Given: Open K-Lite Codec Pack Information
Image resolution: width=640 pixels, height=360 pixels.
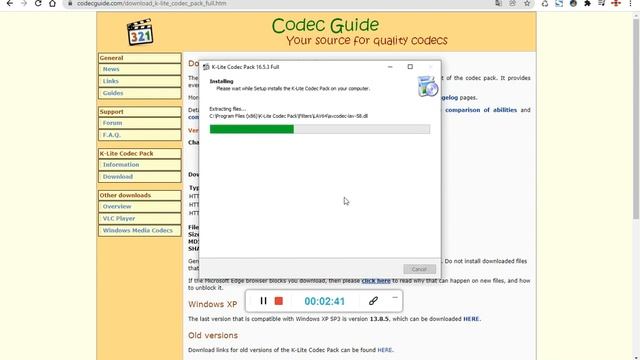Looking at the screenshot, I should 140,165.
